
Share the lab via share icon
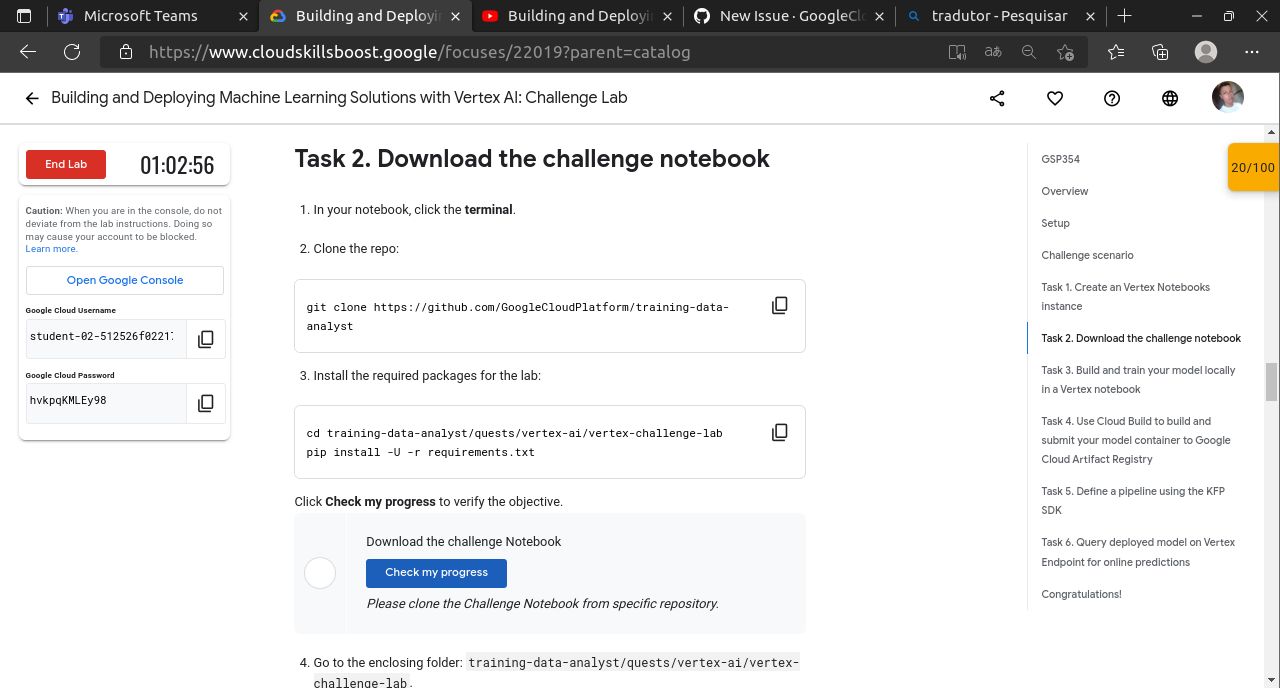[x=996, y=98]
